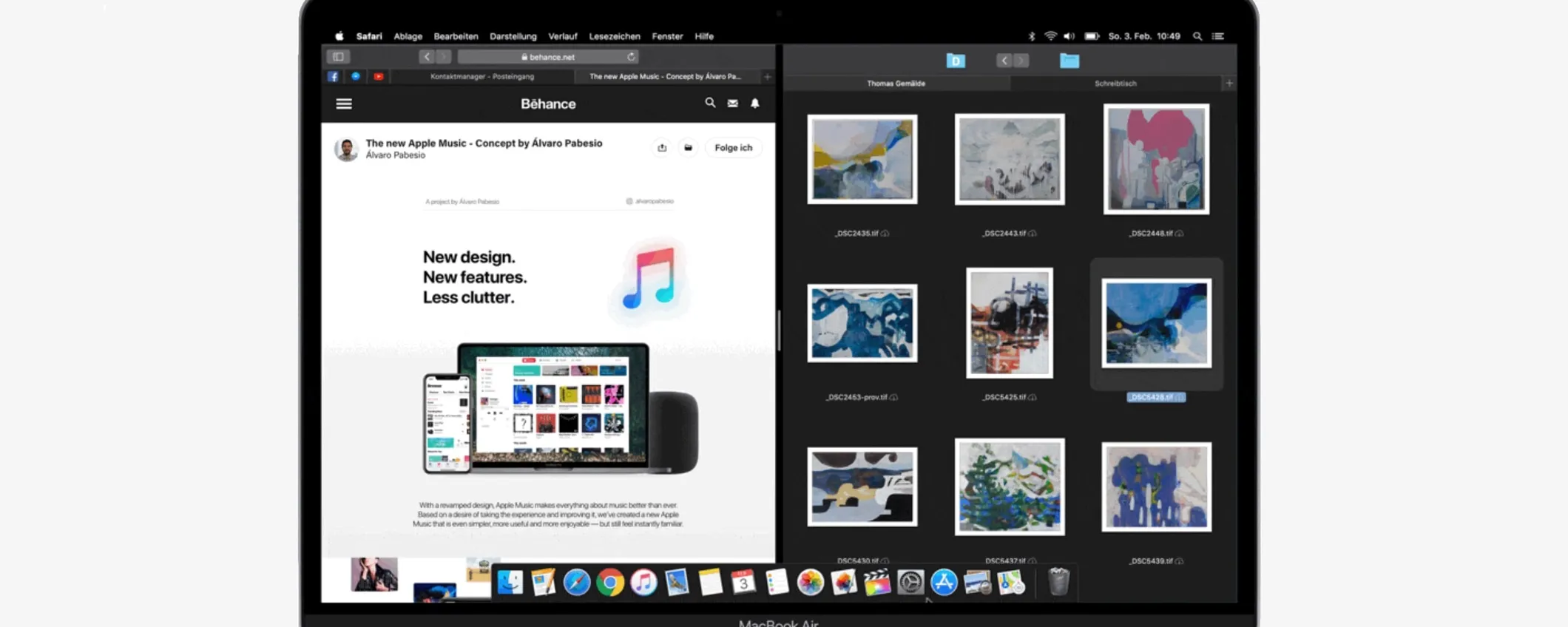
Task: Launch Final Cut Pro from the Dock
Action: (x=877, y=583)
